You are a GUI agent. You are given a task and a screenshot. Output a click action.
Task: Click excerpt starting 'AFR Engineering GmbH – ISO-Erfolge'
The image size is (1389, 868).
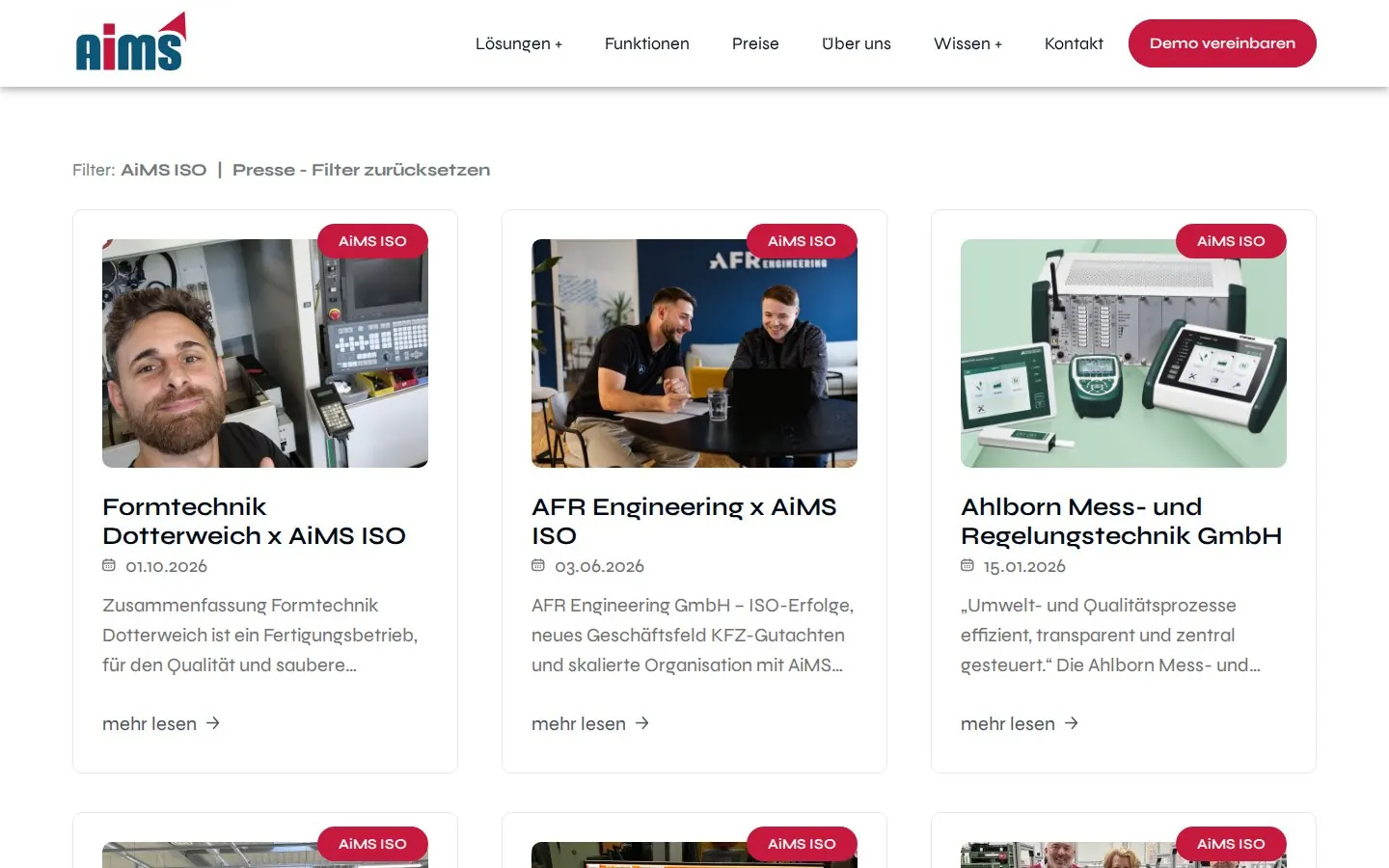click(x=693, y=635)
